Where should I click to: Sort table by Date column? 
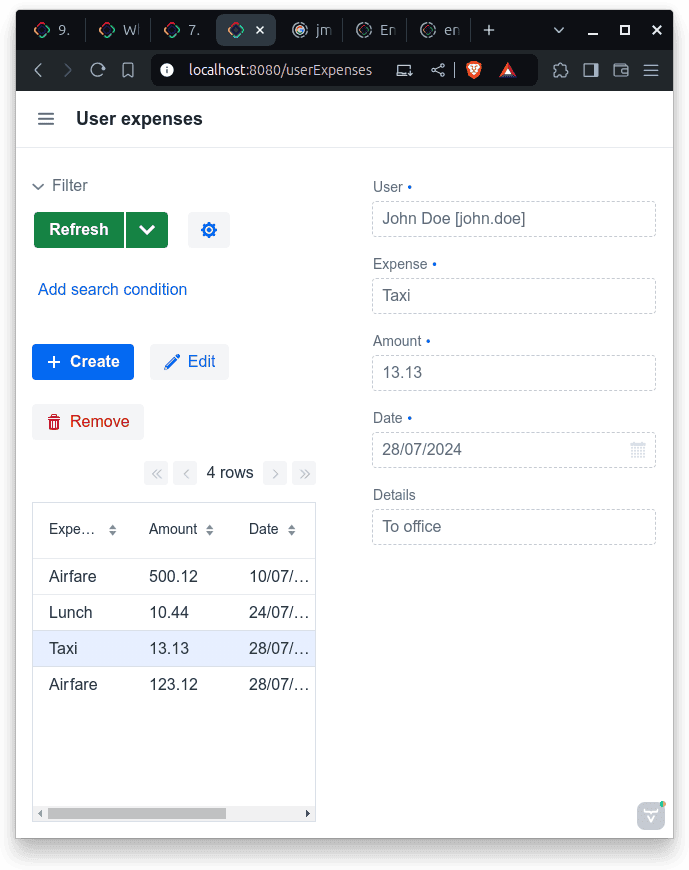click(291, 530)
